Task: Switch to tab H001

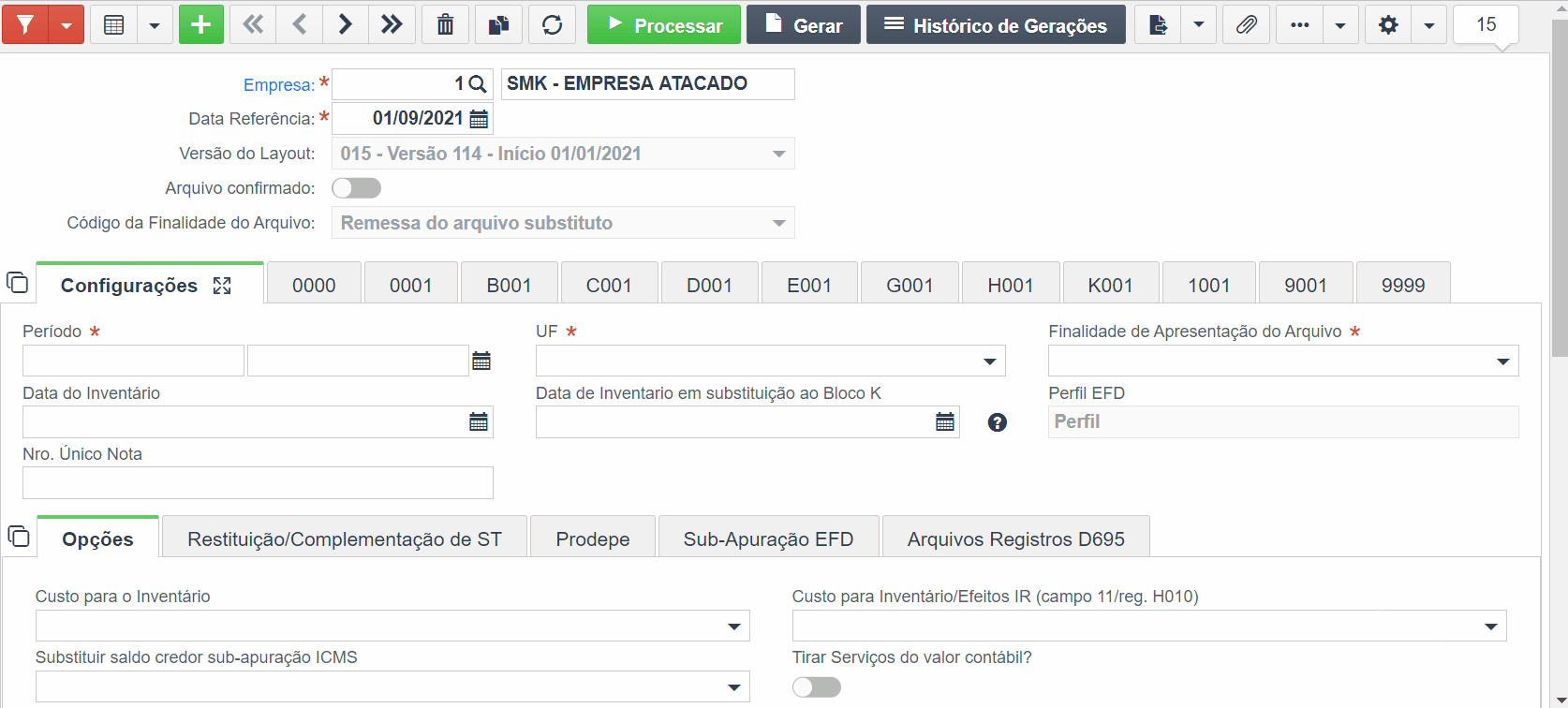Action: [x=1011, y=285]
